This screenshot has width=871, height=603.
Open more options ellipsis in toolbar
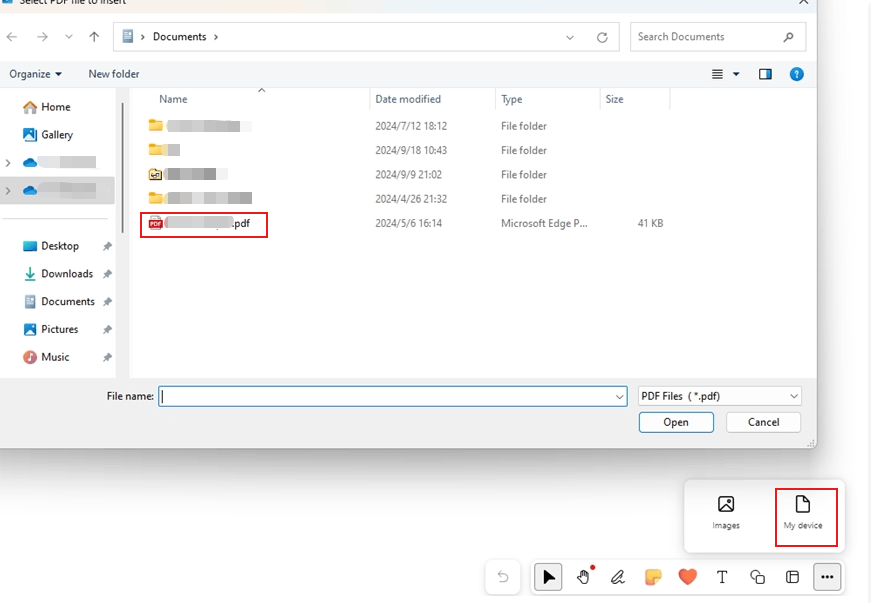(x=827, y=577)
